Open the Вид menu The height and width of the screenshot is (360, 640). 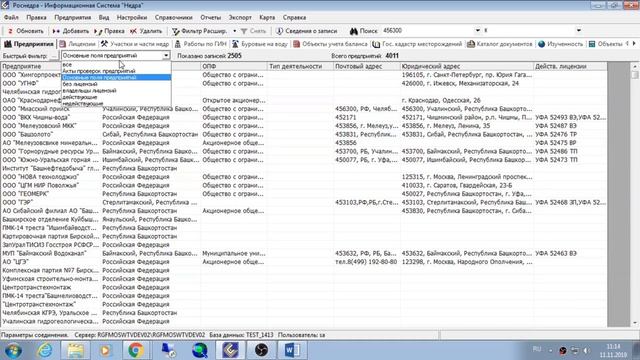(104, 18)
